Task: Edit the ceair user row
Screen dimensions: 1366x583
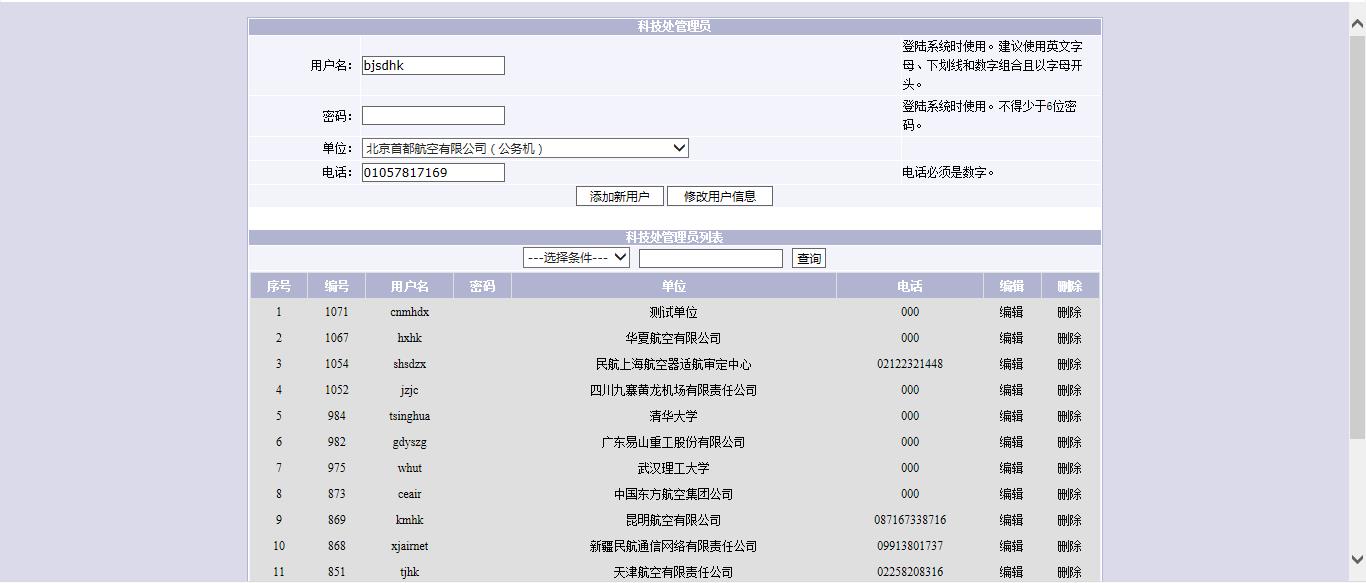Action: click(x=1011, y=494)
